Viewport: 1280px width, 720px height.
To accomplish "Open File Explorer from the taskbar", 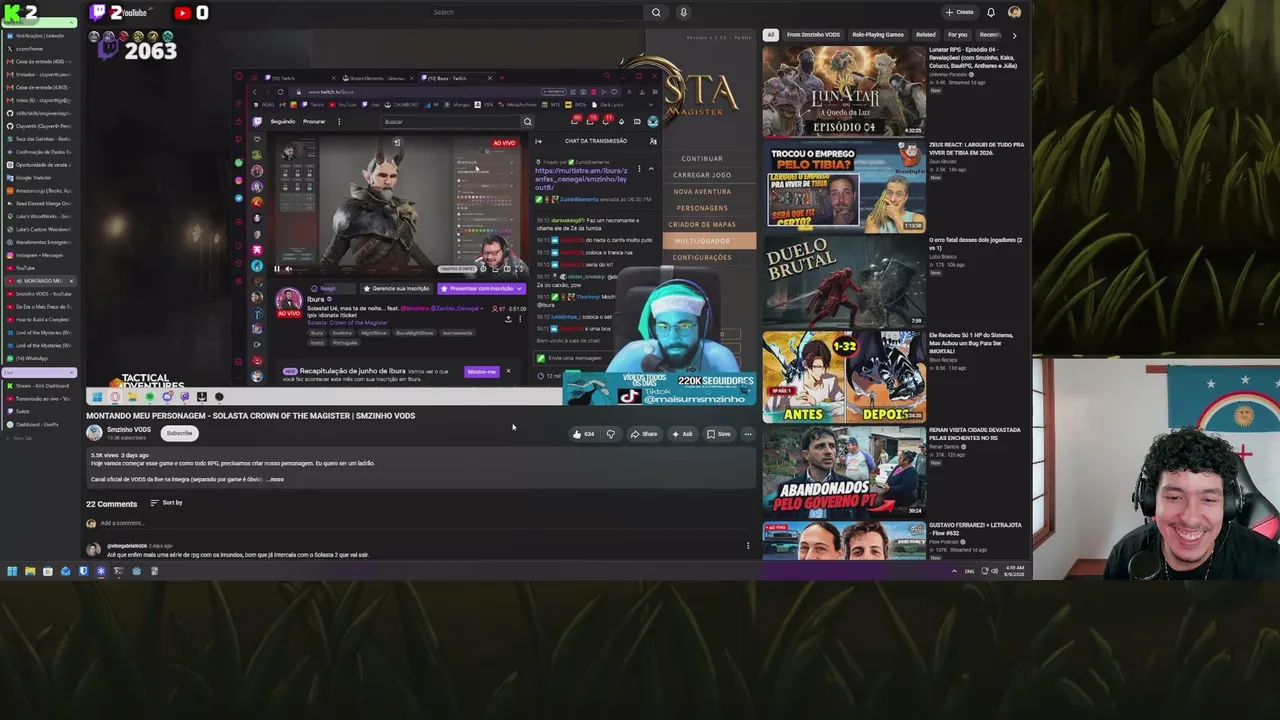I will pos(30,571).
